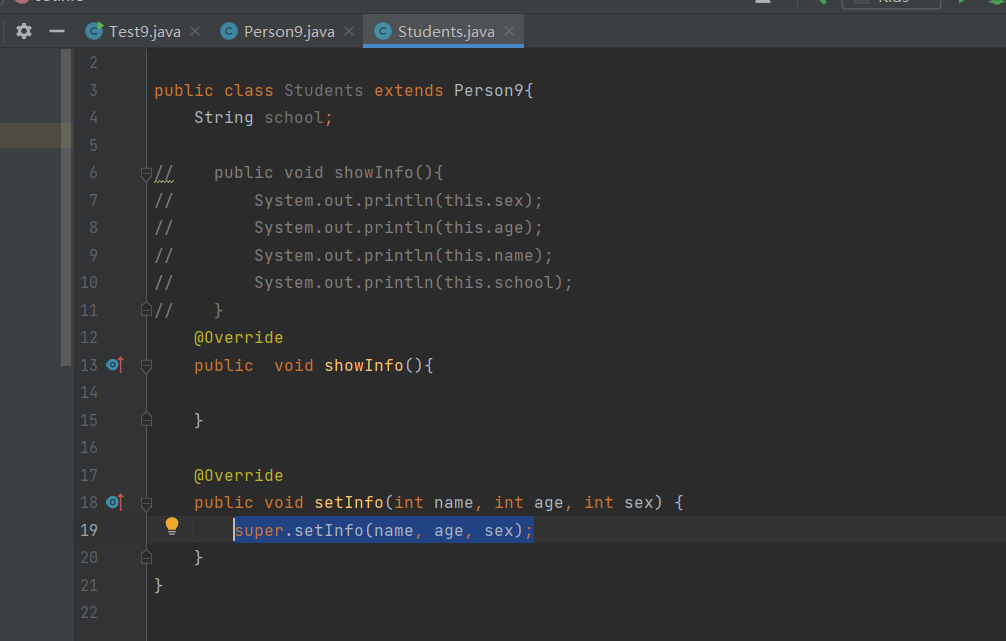Click showInfo method name on line 13
This screenshot has height=641, width=1006.
tap(364, 365)
